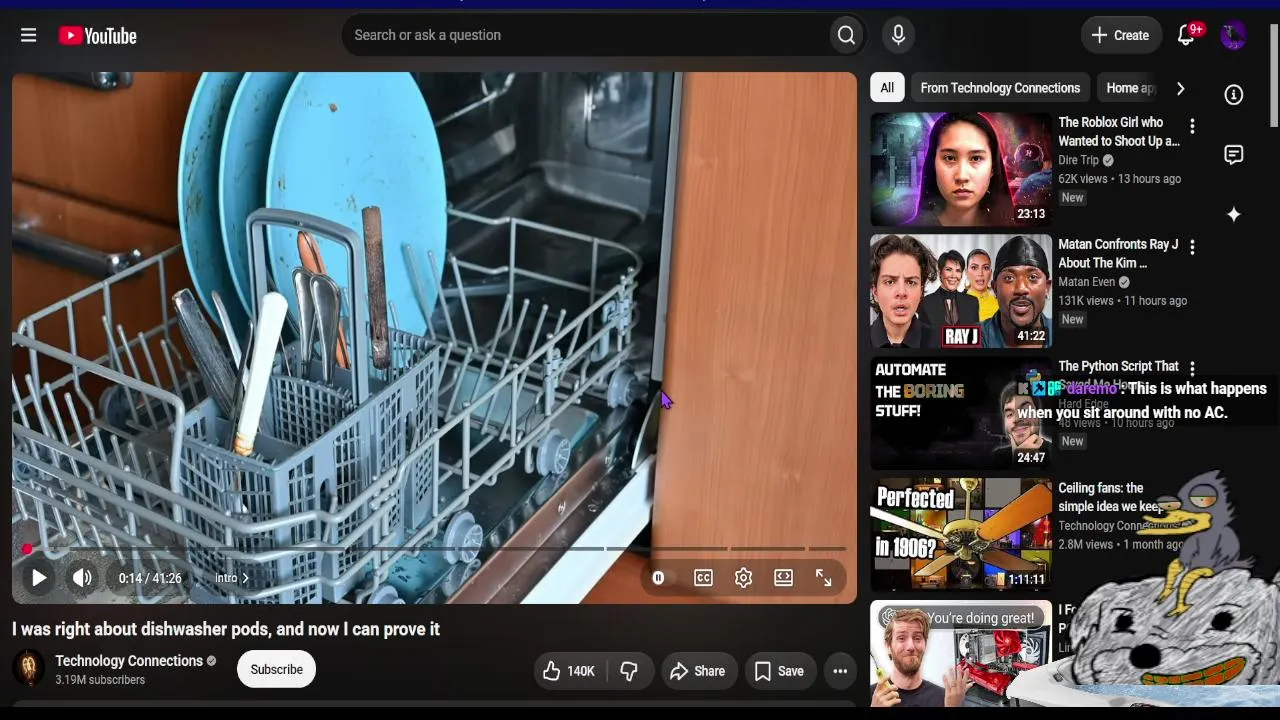1280x720 pixels.
Task: Open options for the Roblox Girl video
Action: coord(1191,126)
